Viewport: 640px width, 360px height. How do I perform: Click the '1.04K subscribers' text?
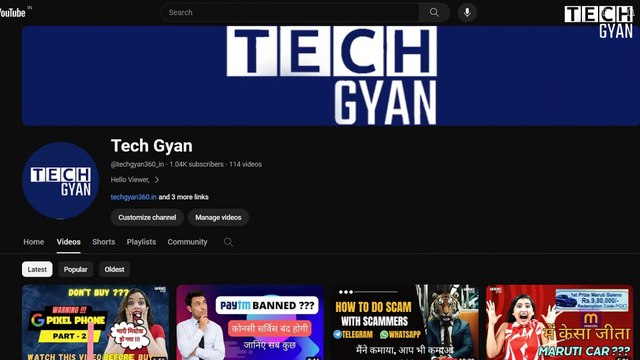point(196,164)
